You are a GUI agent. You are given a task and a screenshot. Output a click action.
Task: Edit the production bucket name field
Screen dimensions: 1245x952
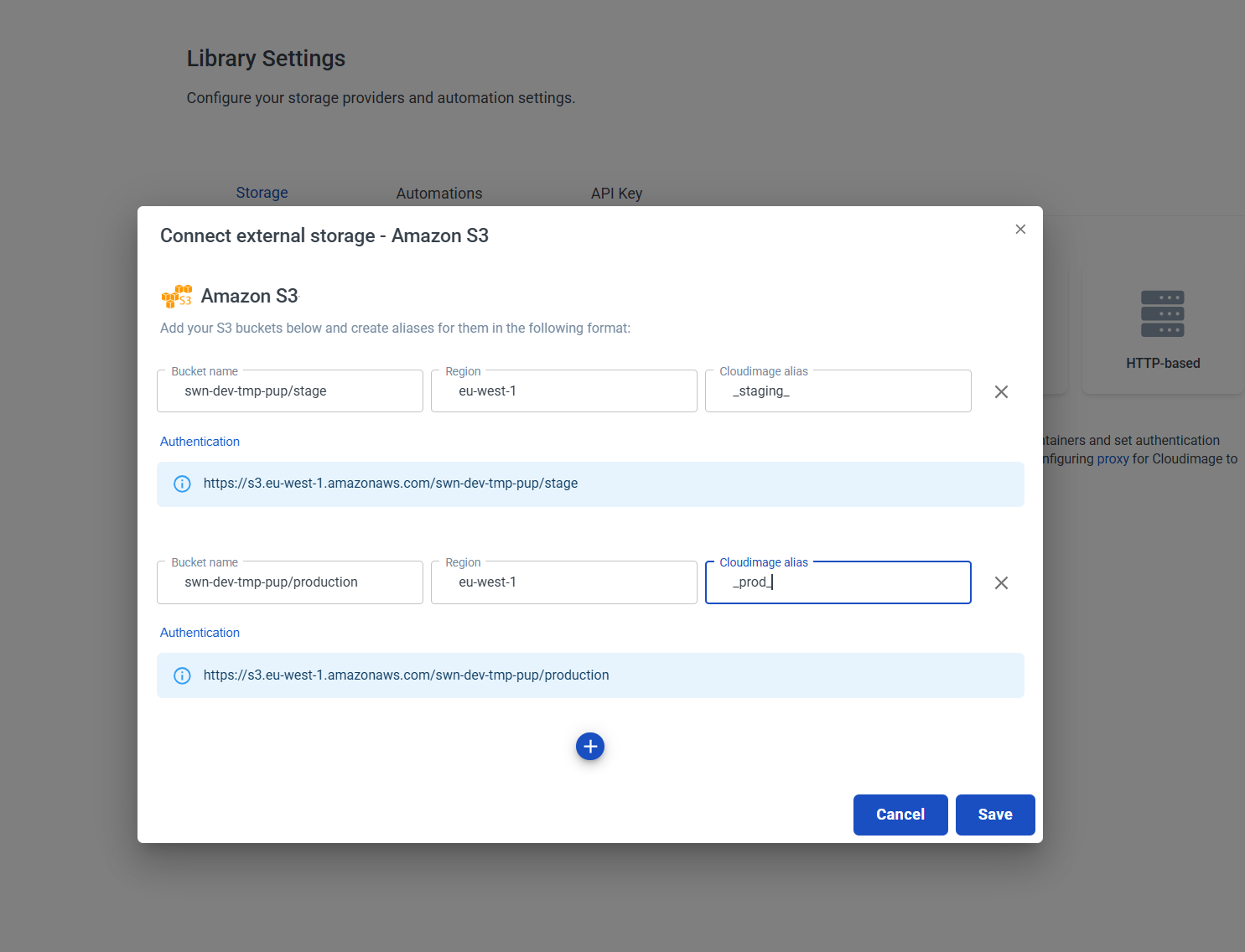click(289, 582)
